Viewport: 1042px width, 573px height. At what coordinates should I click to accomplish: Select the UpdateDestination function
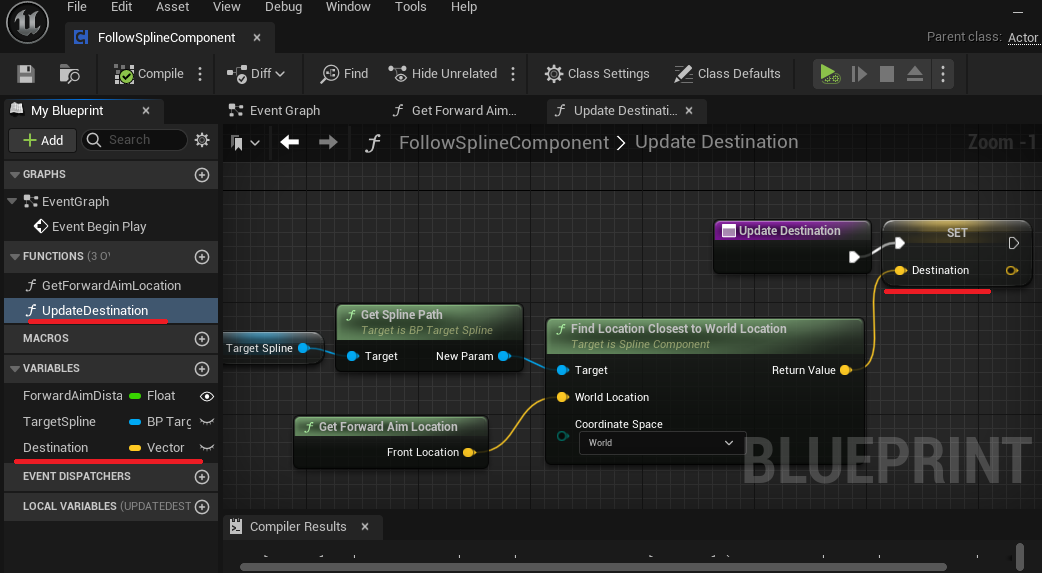point(111,310)
